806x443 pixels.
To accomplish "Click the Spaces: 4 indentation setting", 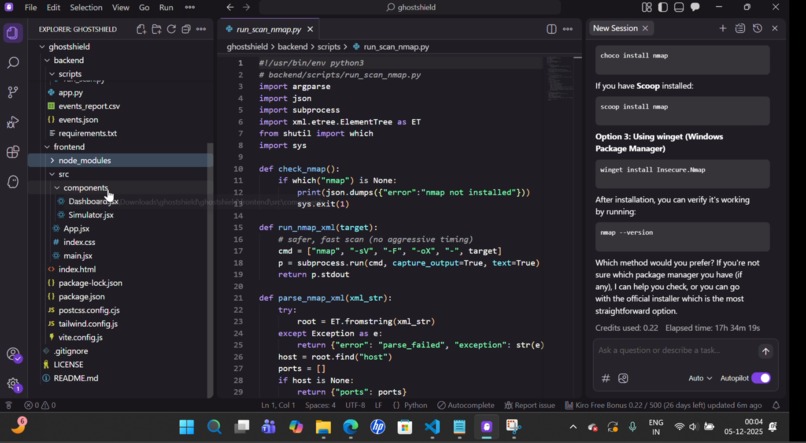I will click(320, 405).
